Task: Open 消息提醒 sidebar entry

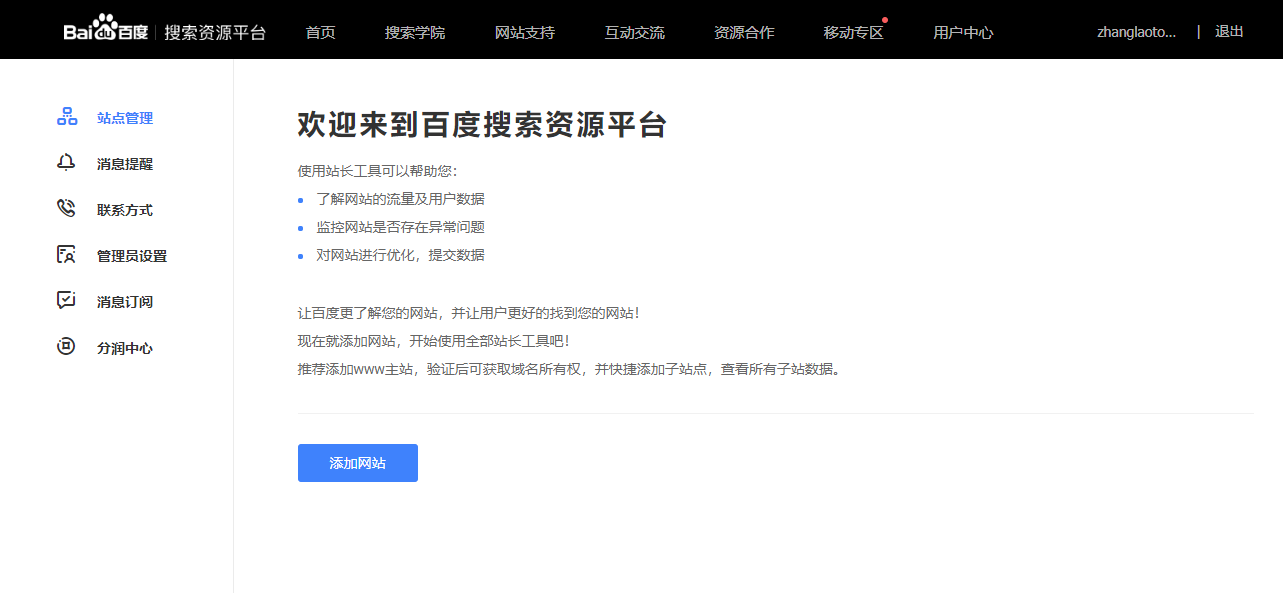Action: [x=125, y=164]
